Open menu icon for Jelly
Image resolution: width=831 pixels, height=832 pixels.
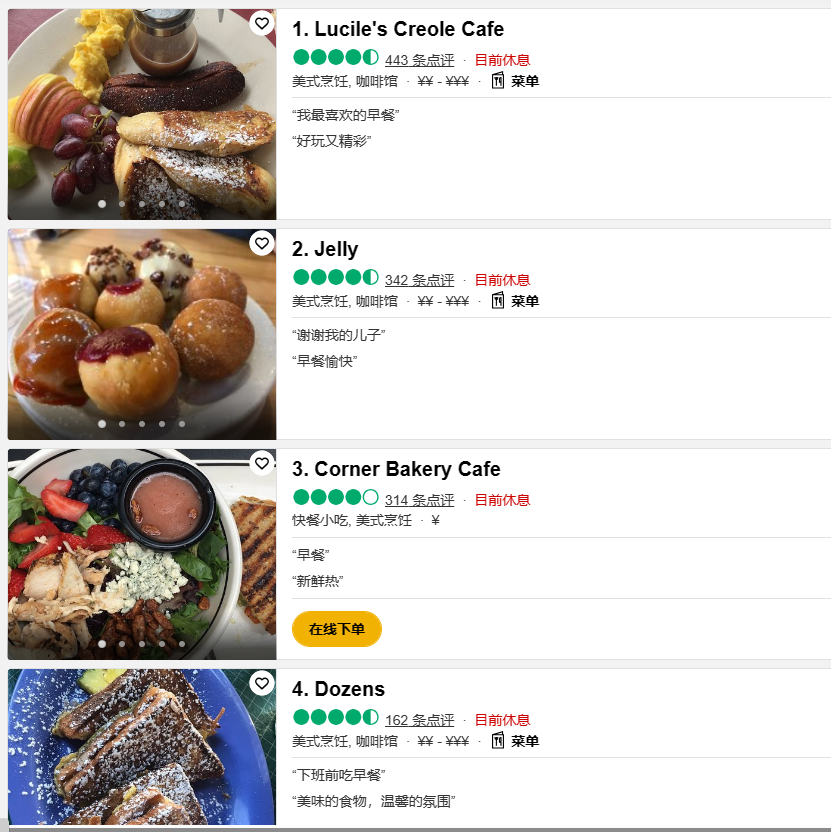tap(498, 300)
